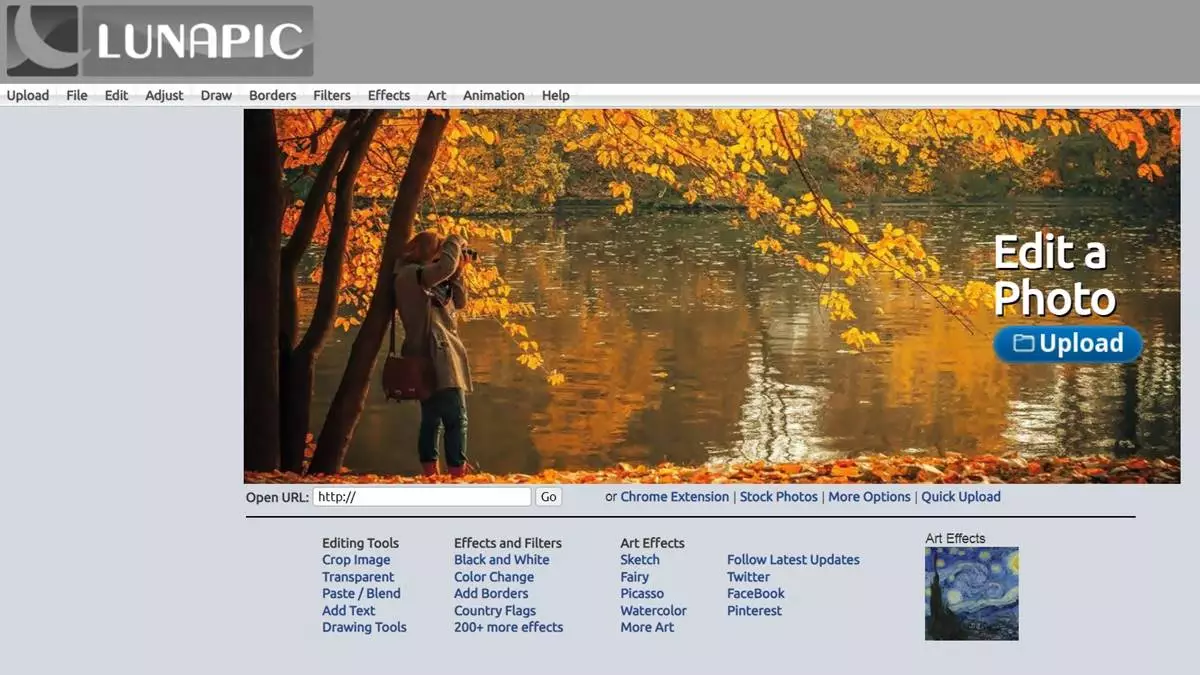Screen dimensions: 1200x675
Task: Open the Paste / Blend link
Action: point(361,594)
